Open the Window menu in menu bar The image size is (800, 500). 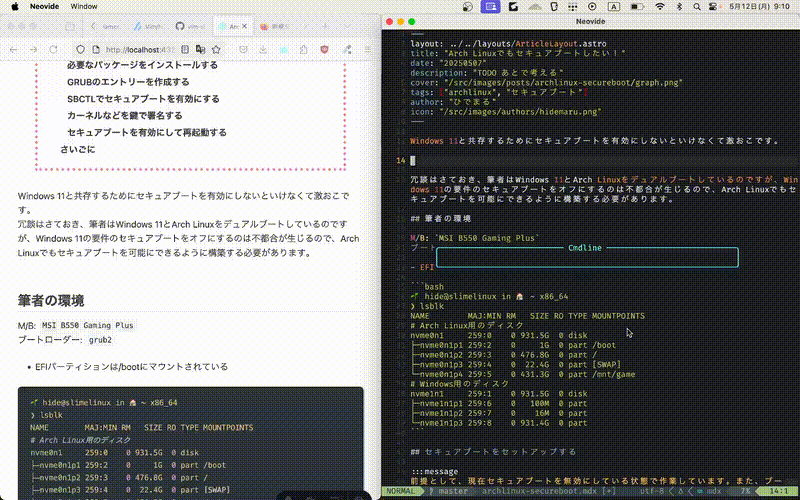(84, 7)
